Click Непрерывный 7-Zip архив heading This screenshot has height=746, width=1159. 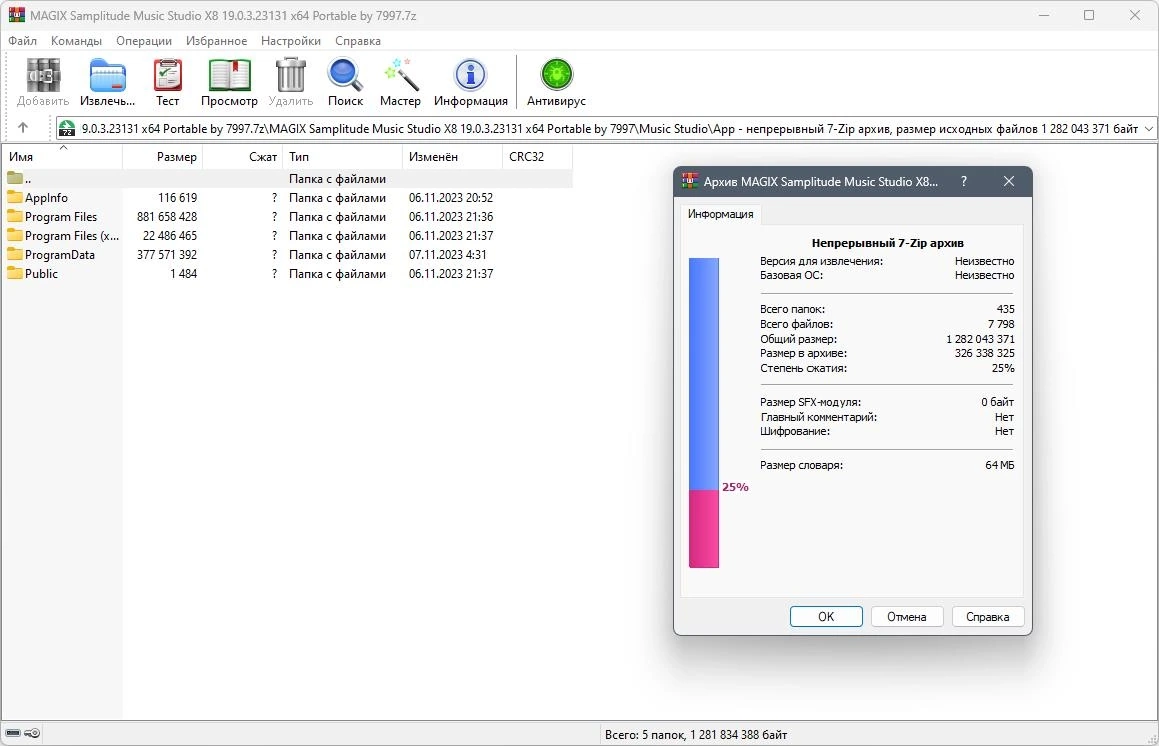click(888, 243)
